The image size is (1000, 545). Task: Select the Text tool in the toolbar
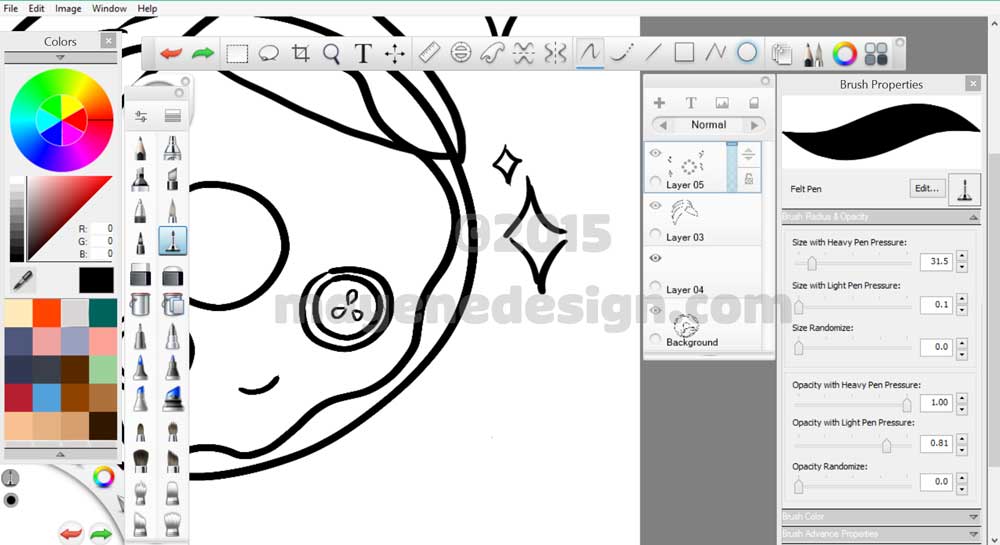click(x=363, y=53)
